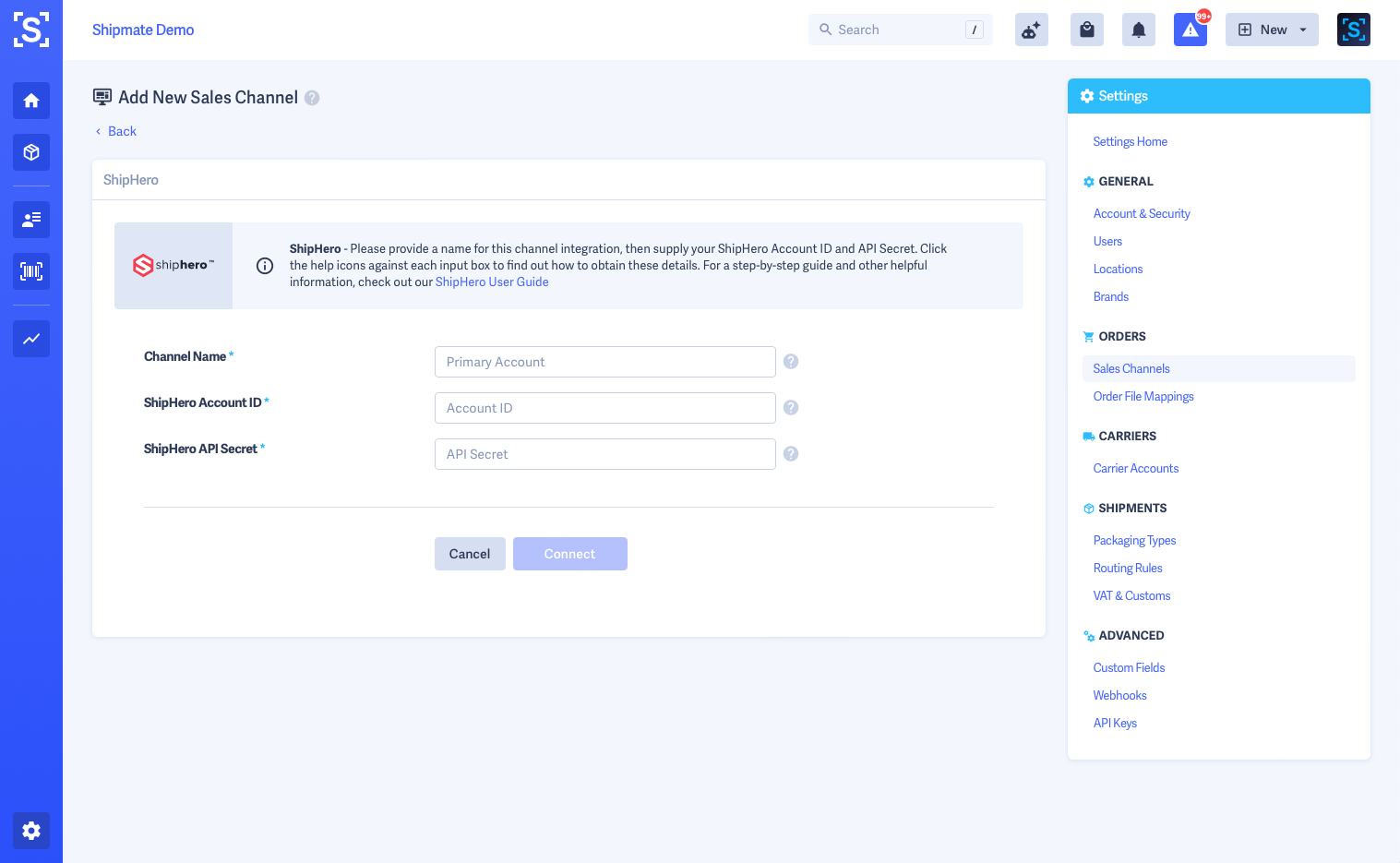Select Sales Channels in settings menu
The image size is (1400, 863).
coord(1218,368)
